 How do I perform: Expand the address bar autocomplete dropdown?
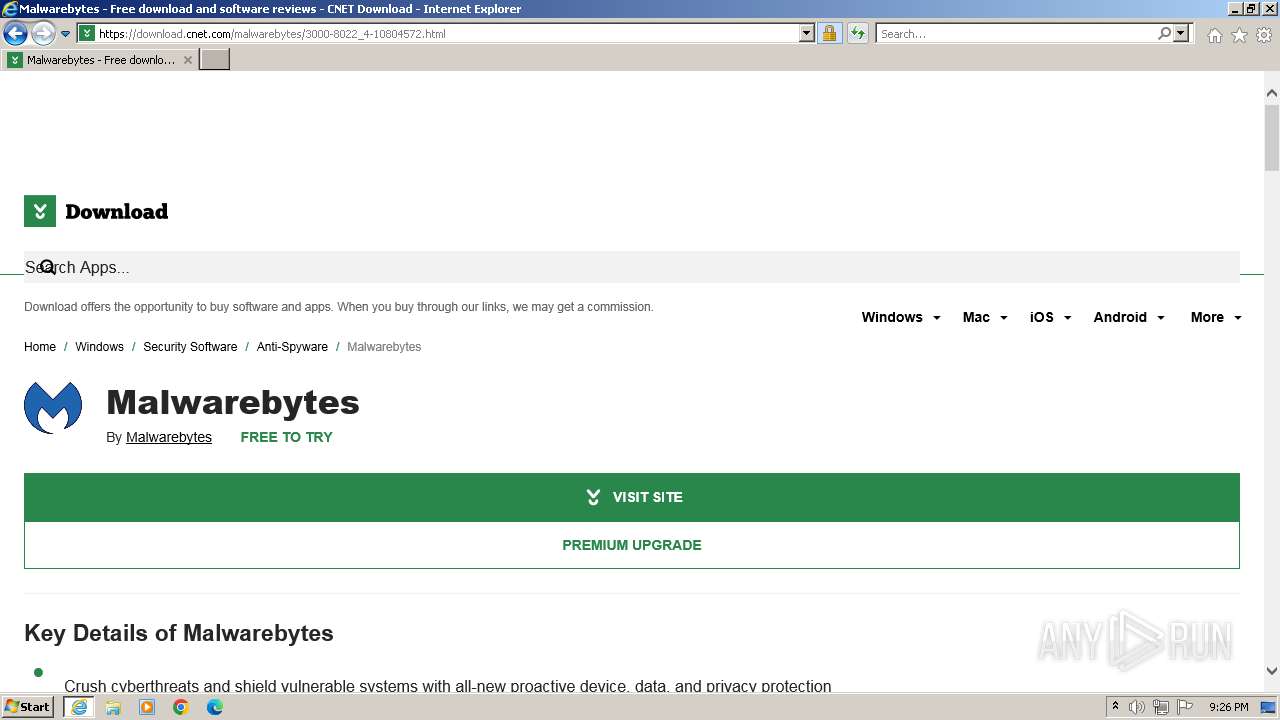pos(807,33)
